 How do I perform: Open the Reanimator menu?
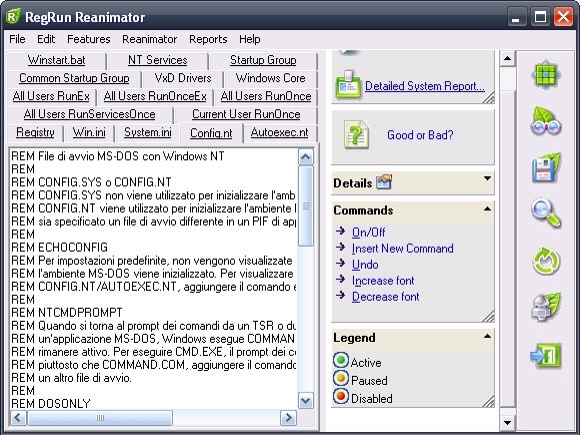coord(149,39)
